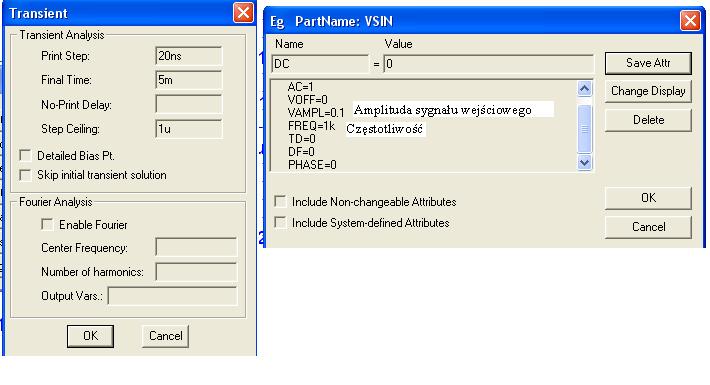The image size is (710, 385).
Task: Click the Step Ceiling input field
Action: [188, 129]
